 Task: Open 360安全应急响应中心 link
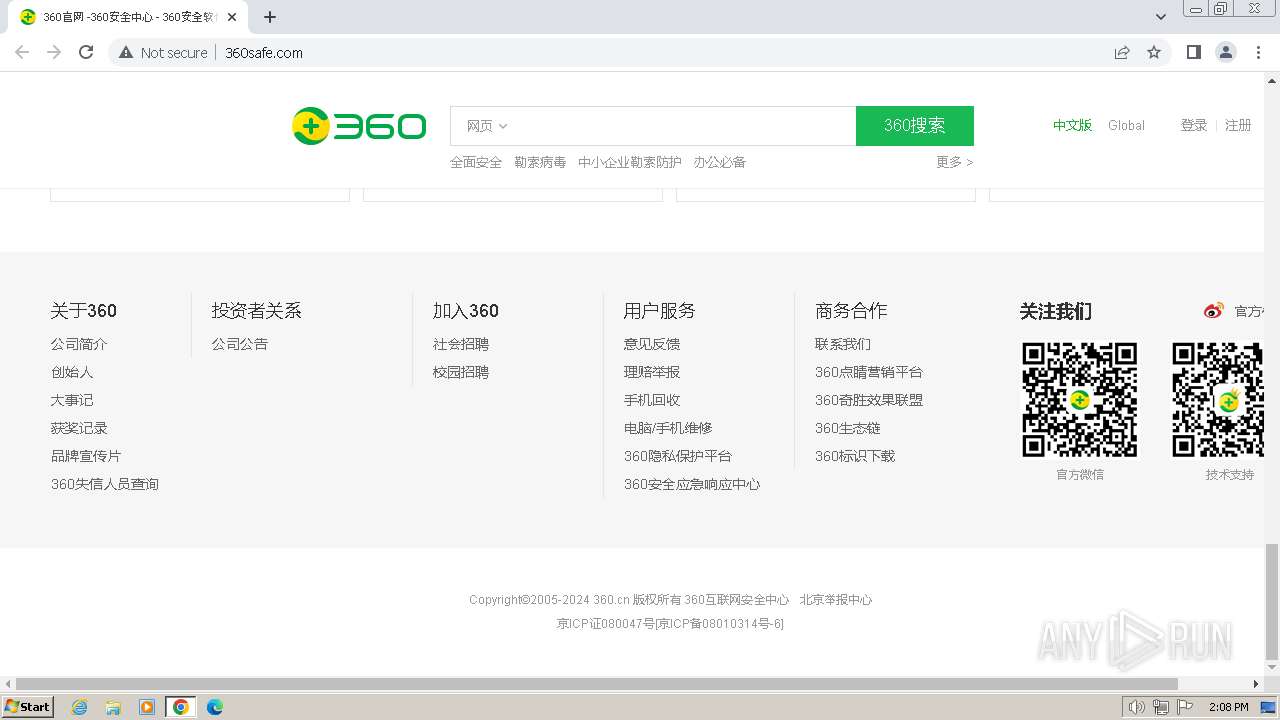click(692, 484)
